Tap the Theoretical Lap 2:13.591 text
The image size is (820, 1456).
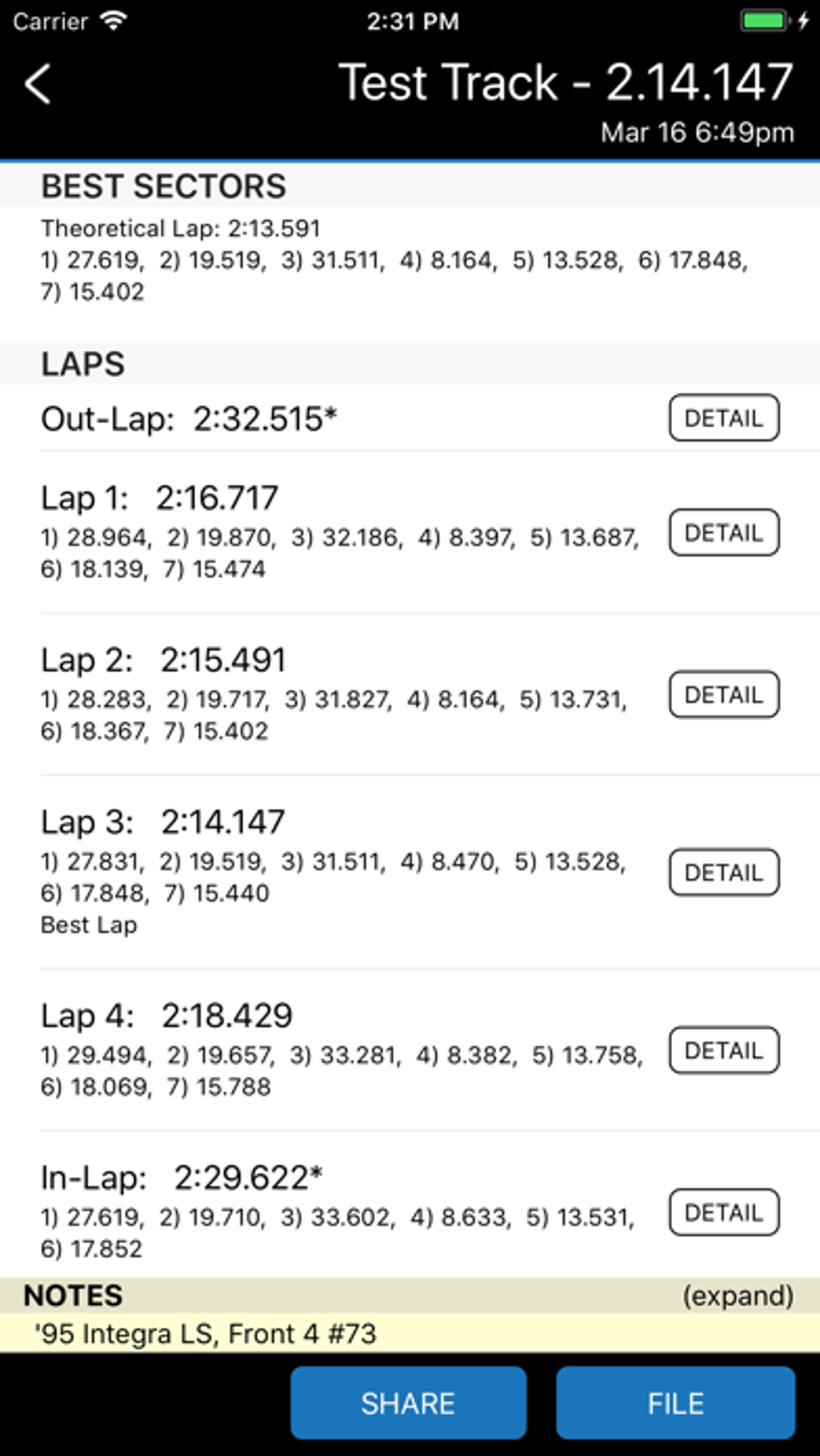tap(181, 229)
